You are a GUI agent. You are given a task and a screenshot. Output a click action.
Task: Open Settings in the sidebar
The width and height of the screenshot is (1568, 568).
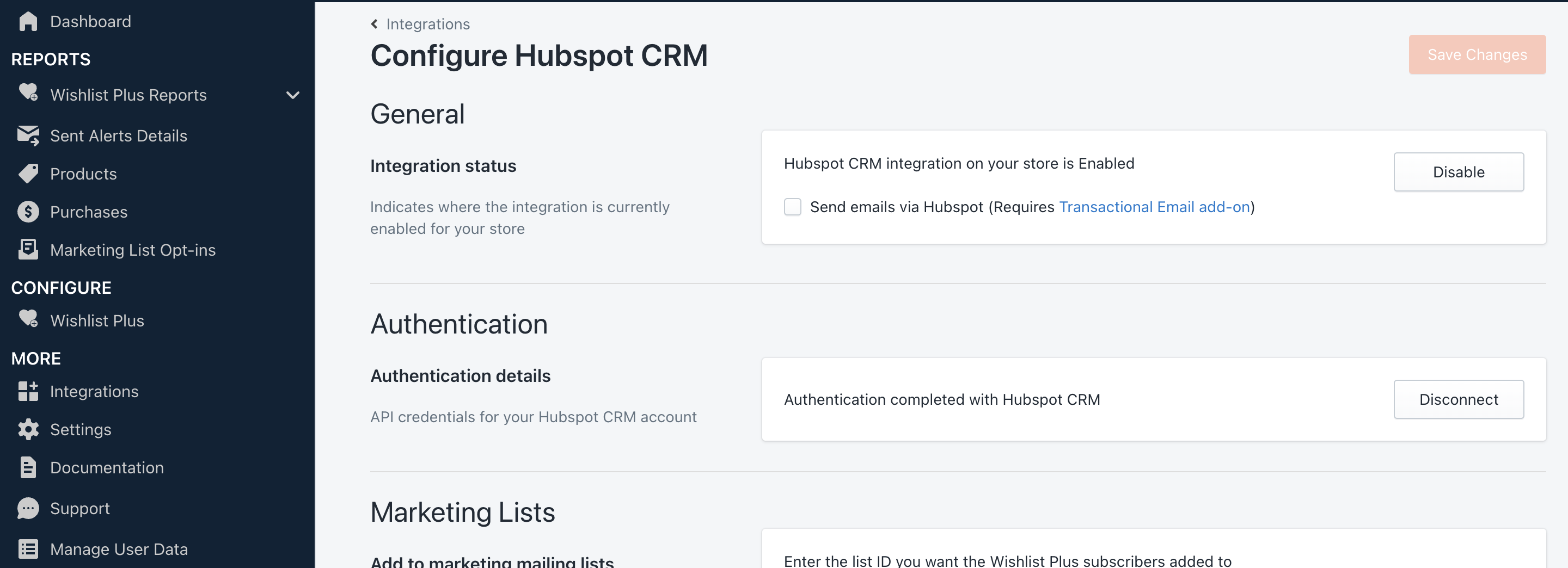coord(81,429)
